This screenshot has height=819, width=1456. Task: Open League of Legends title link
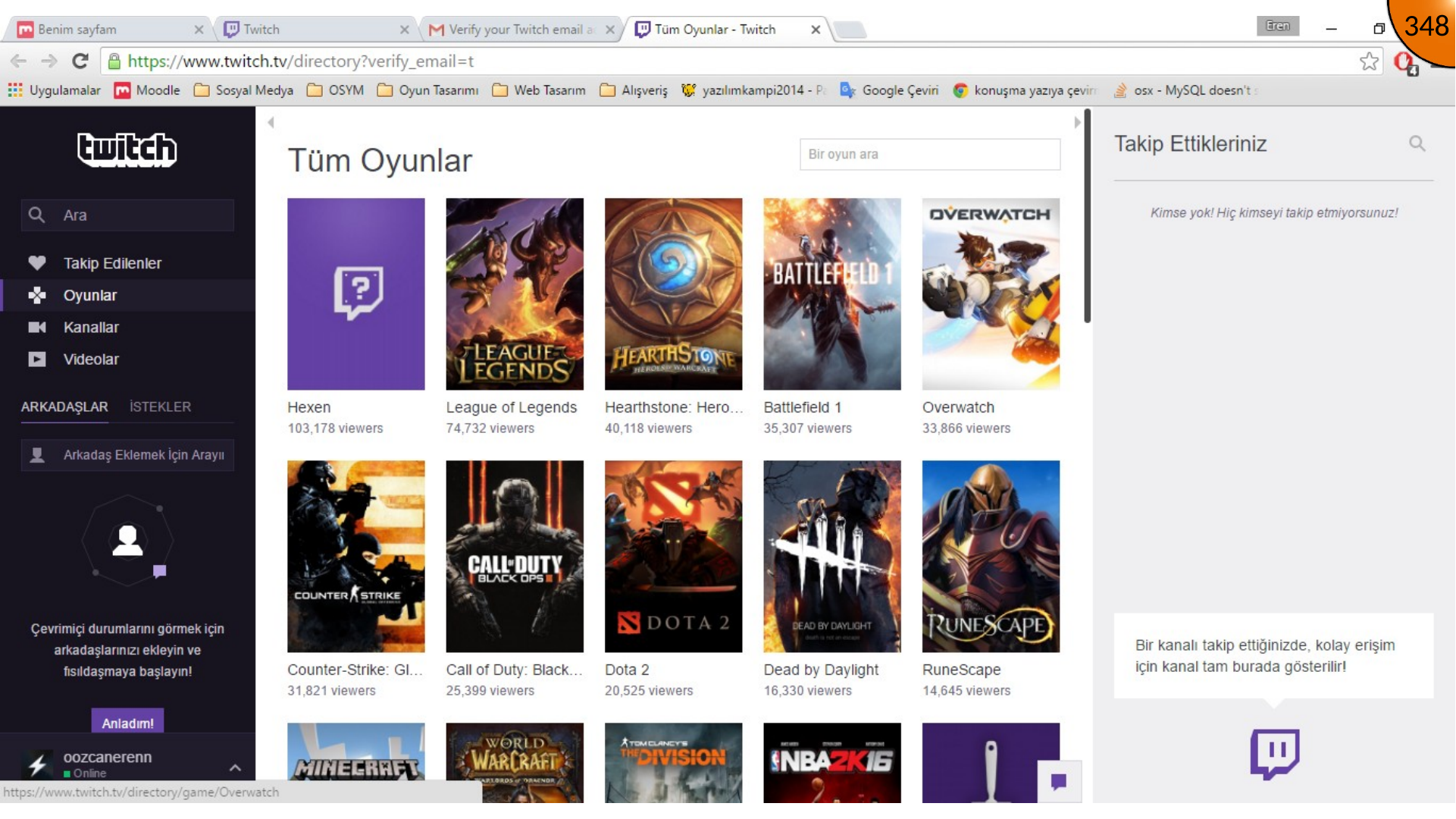tap(512, 407)
